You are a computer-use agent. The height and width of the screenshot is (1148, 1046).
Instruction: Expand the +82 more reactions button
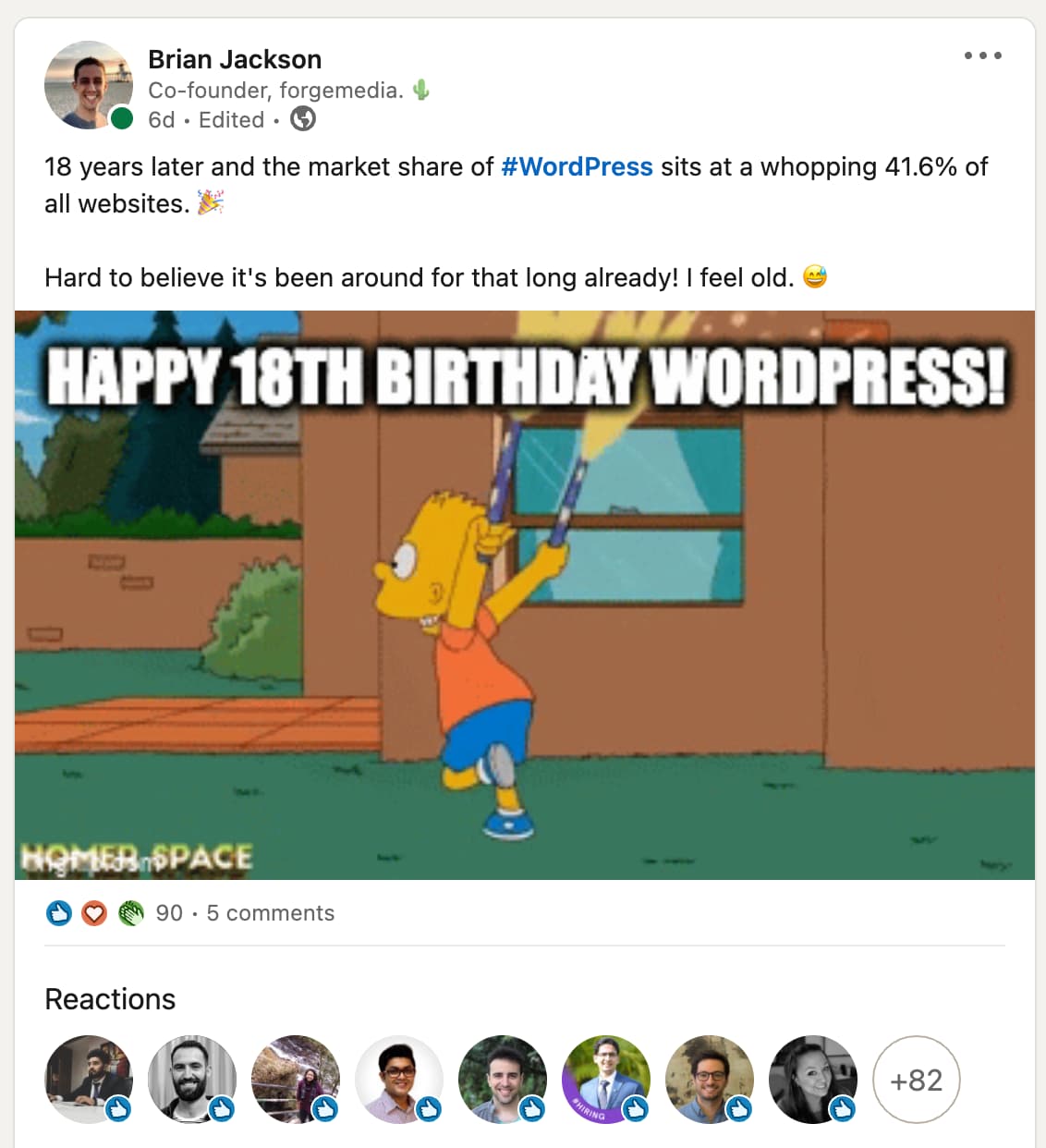(916, 1080)
